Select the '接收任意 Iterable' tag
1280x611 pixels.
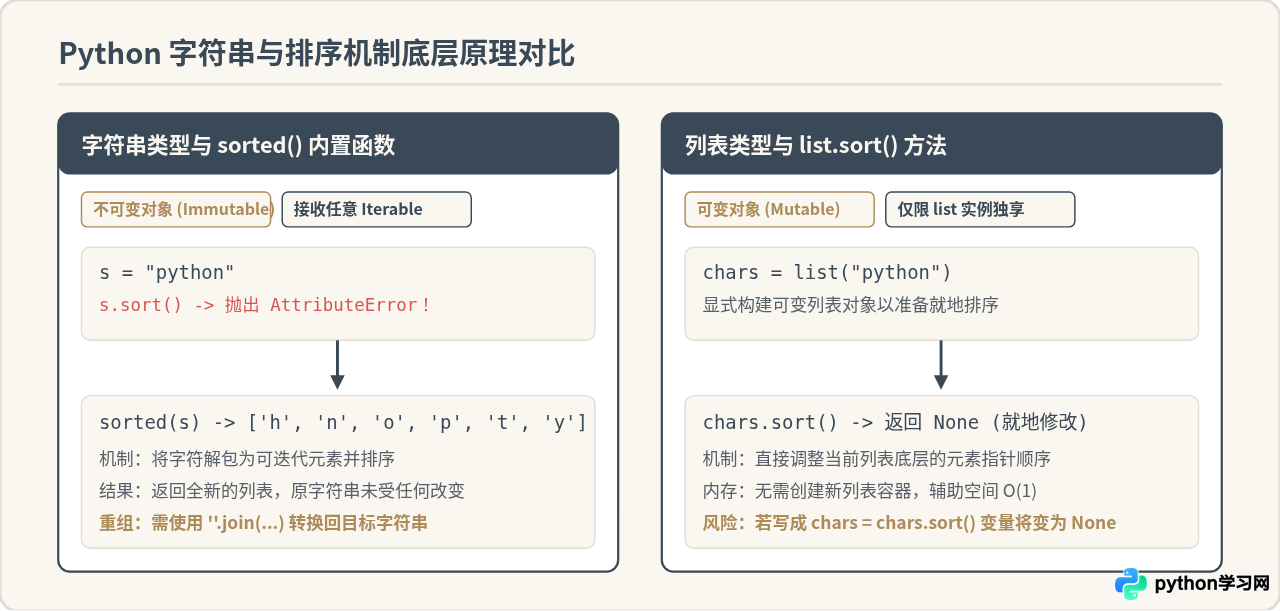point(377,209)
